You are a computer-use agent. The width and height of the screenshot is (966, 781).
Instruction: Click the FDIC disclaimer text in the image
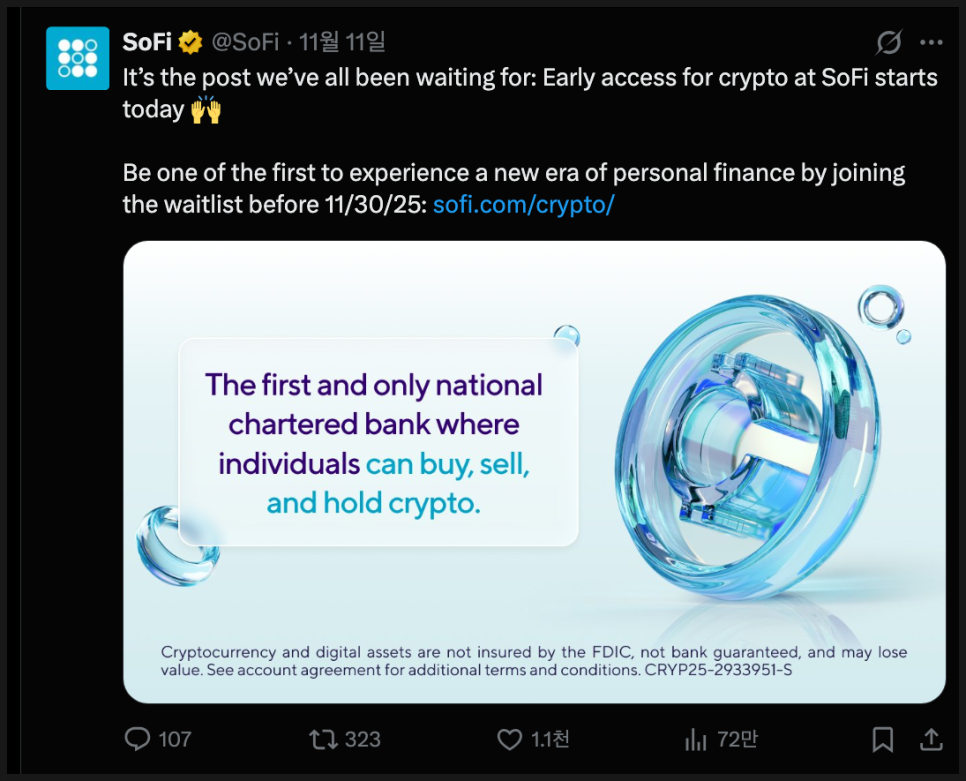point(534,661)
